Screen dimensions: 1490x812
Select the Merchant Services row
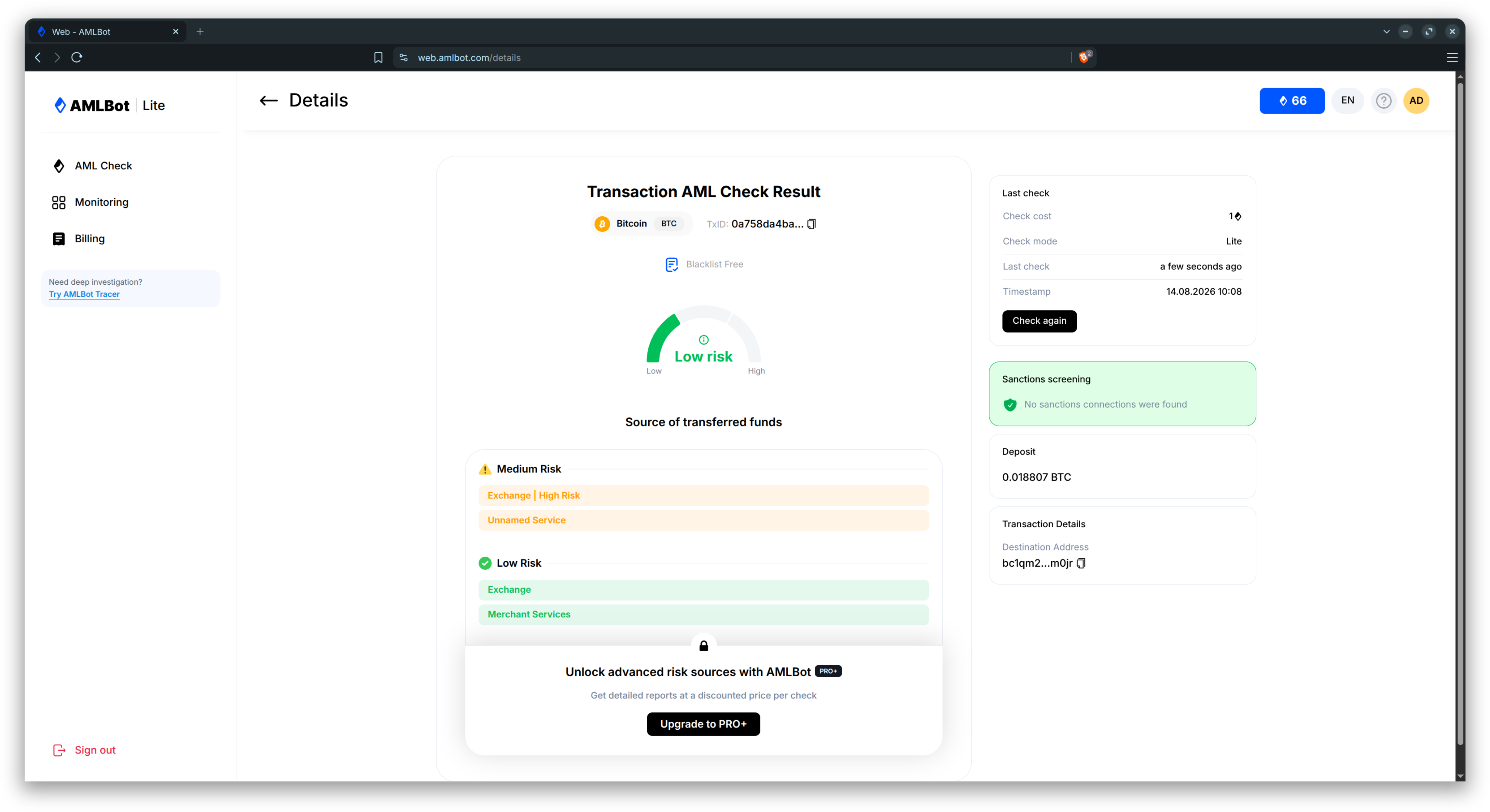703,615
